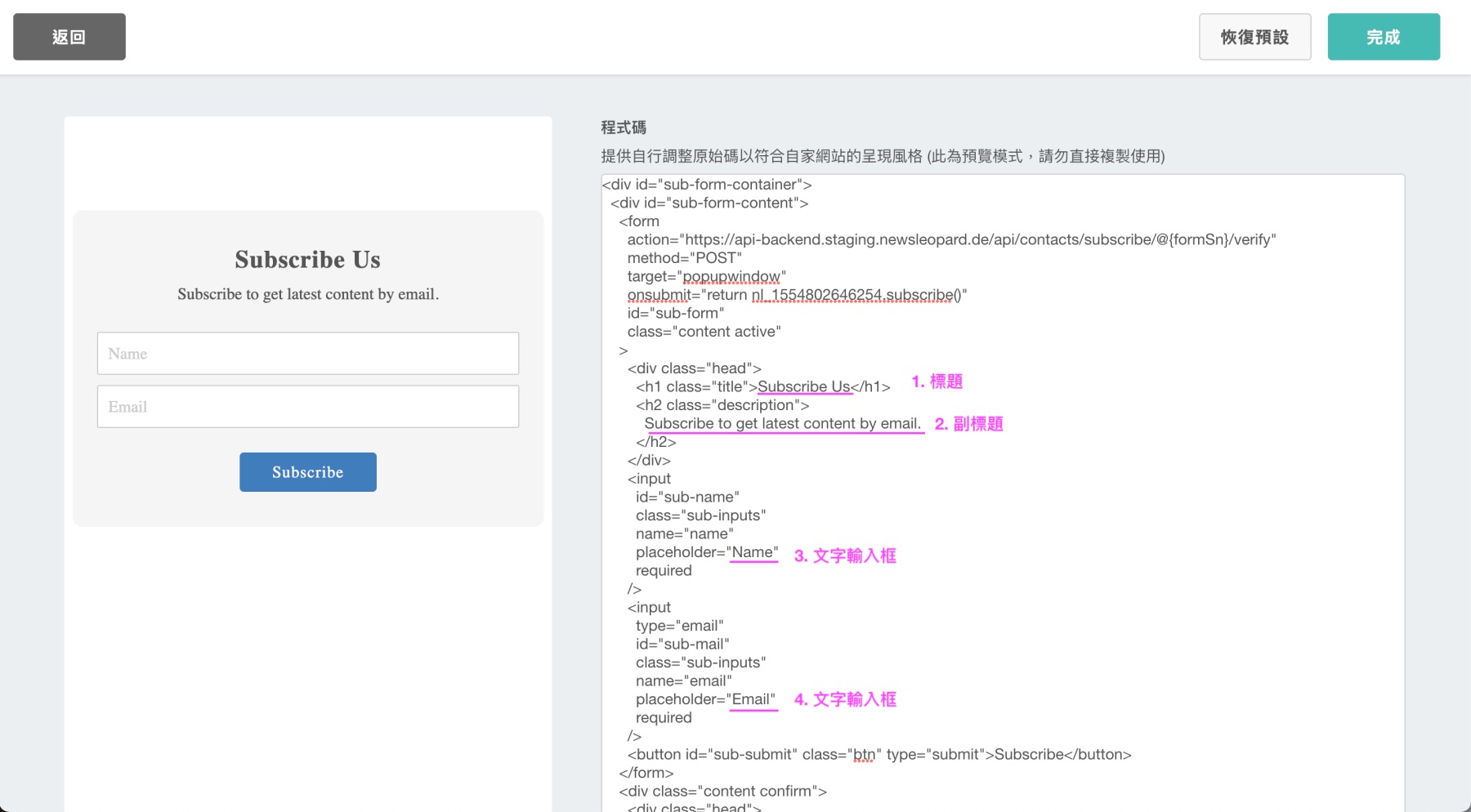Click the 程式碼 section label
The image size is (1471, 812).
[x=624, y=127]
